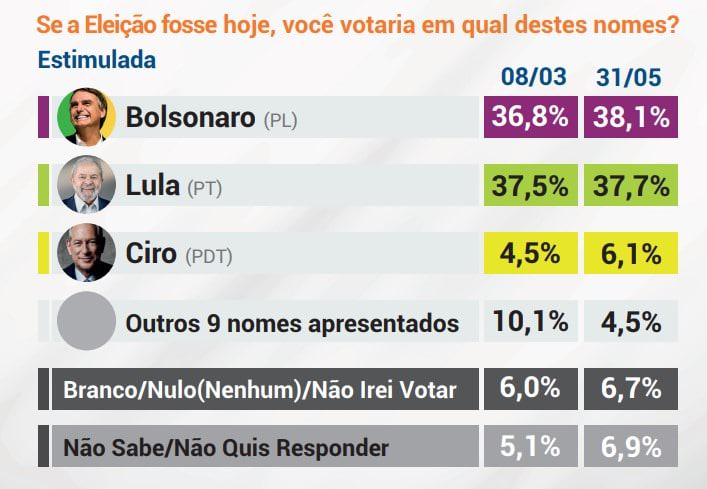Click Bolsonaro's 38,1% value box
The width and height of the screenshot is (707, 489).
pyautogui.click(x=631, y=117)
